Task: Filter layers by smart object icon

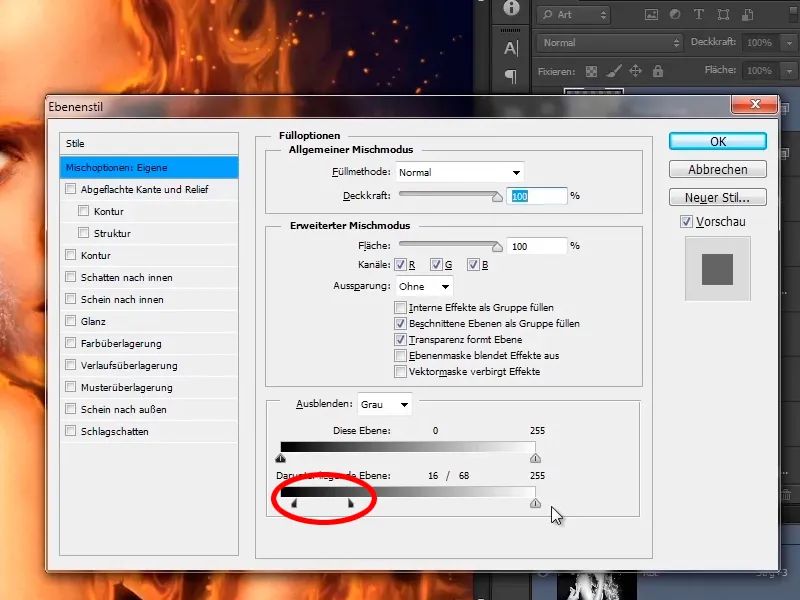Action: [x=747, y=15]
